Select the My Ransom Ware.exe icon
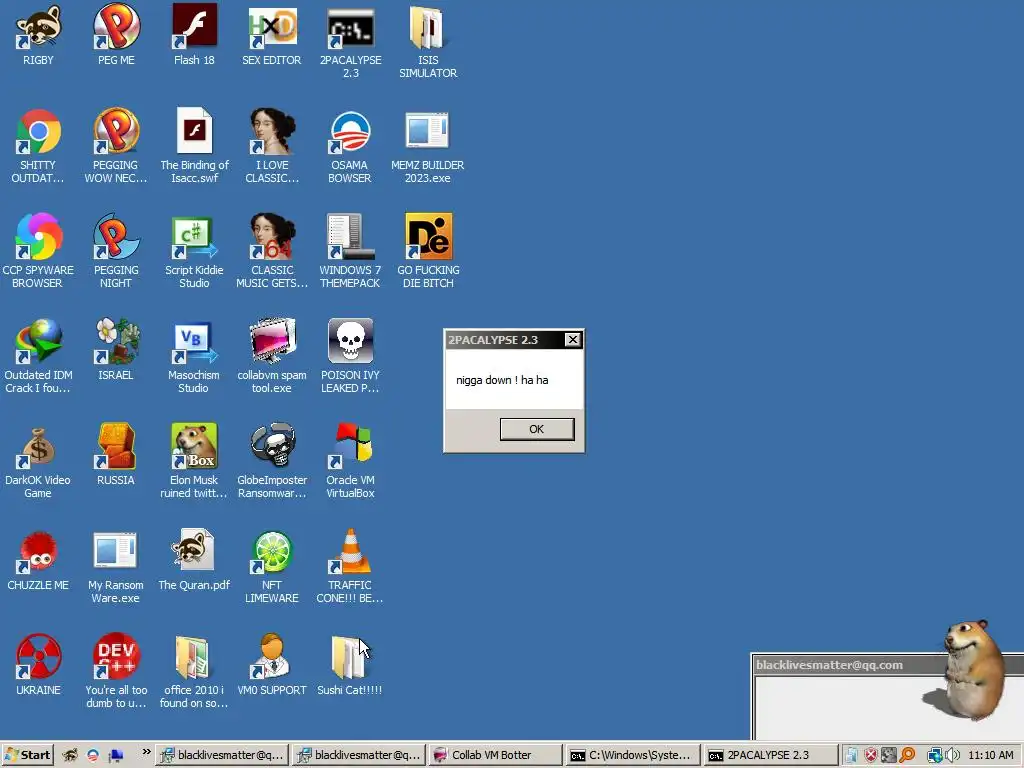This screenshot has height=768, width=1024. [x=116, y=566]
